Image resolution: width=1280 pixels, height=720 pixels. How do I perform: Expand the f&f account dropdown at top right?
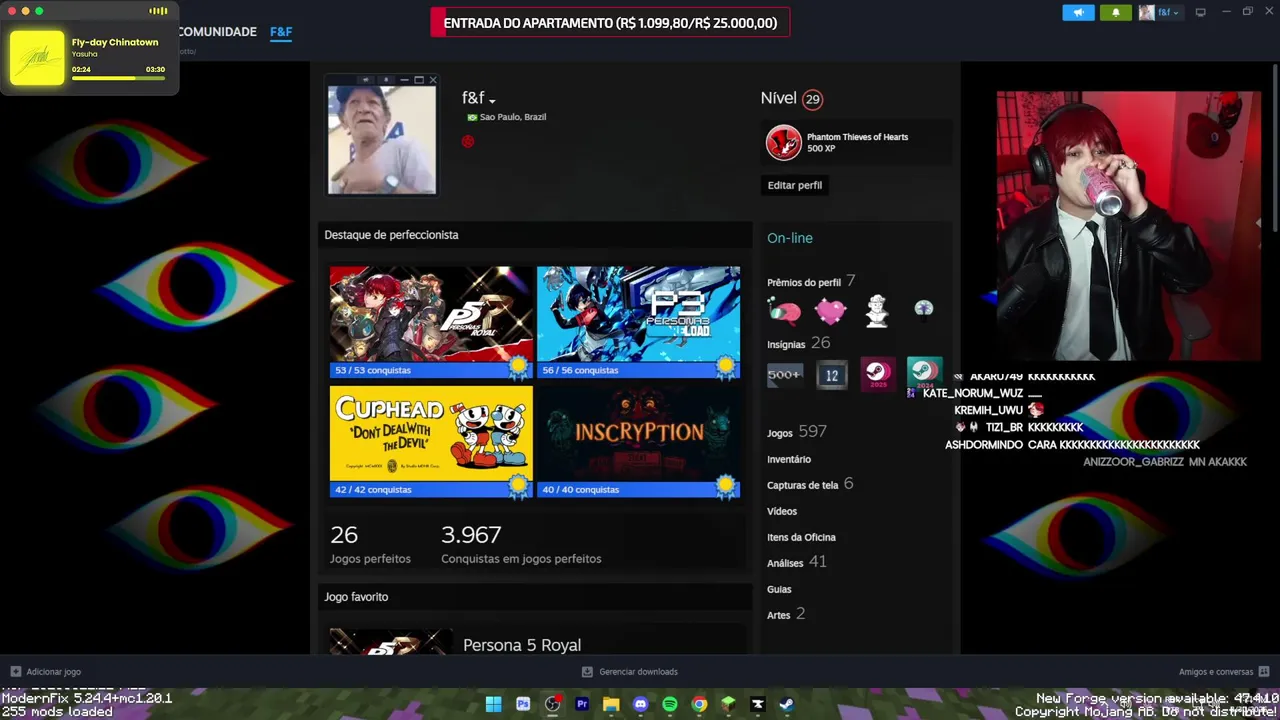1160,13
